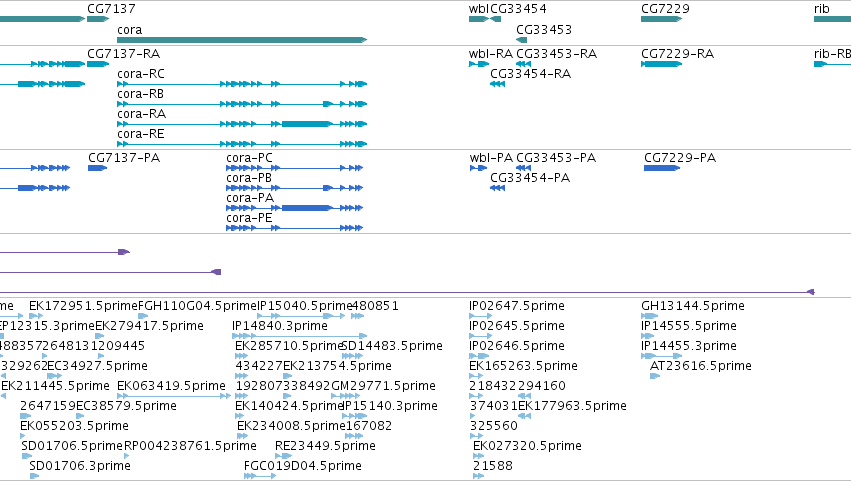Open EST EK234008.5prime label
Viewport: 851px width, 481px height.
[x=291, y=427]
